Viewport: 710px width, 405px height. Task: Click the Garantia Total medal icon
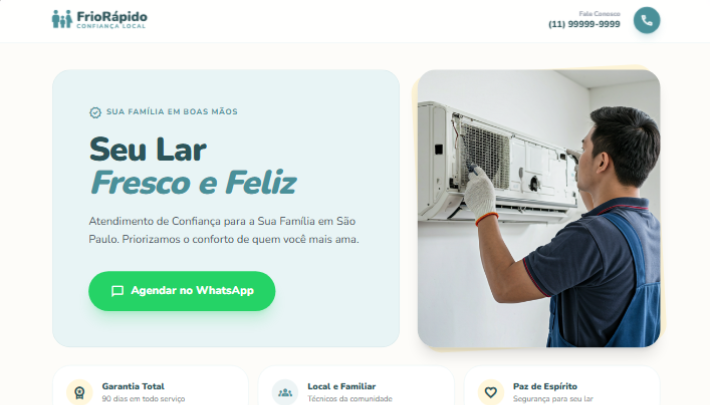tap(80, 392)
